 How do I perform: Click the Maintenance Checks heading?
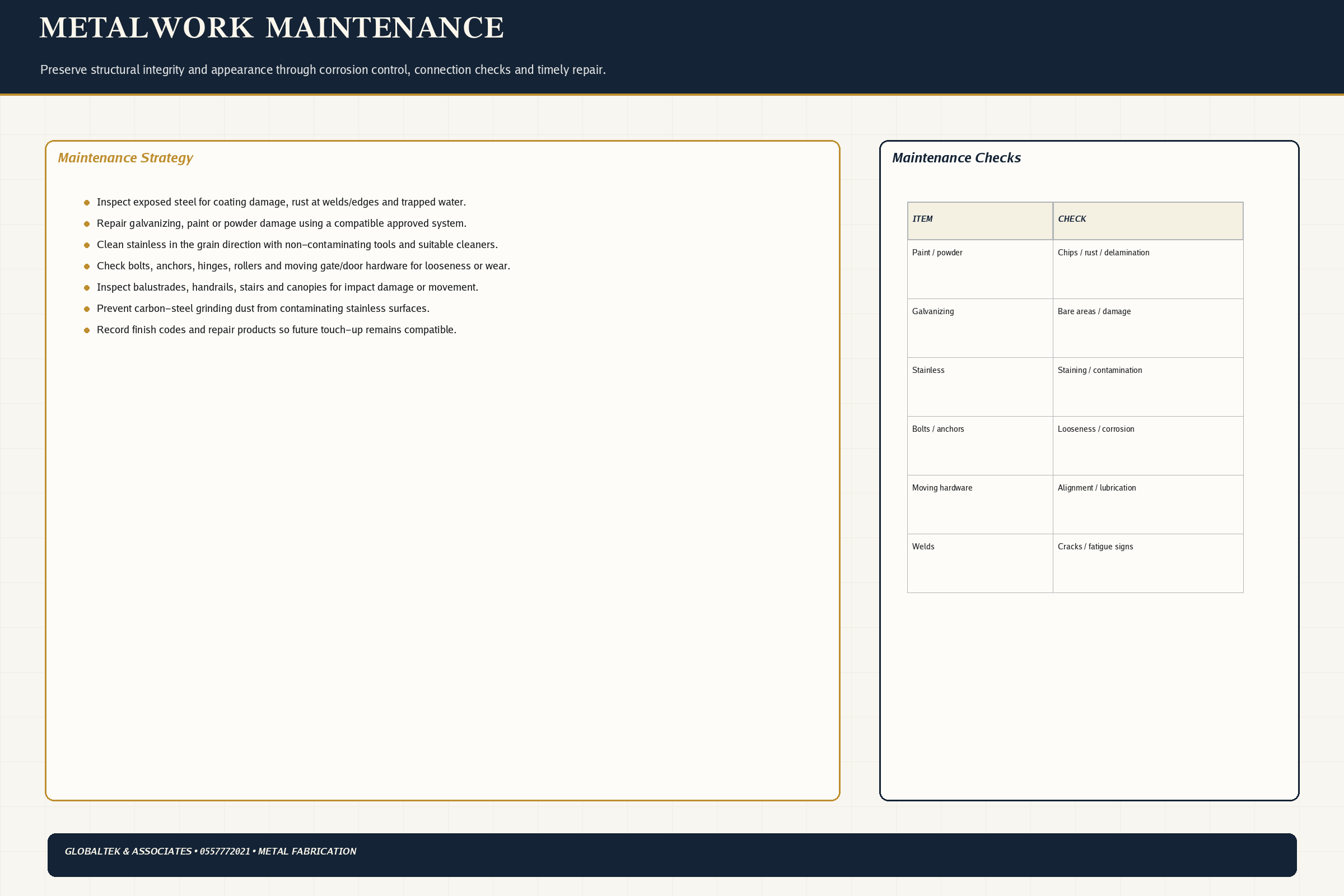point(956,158)
